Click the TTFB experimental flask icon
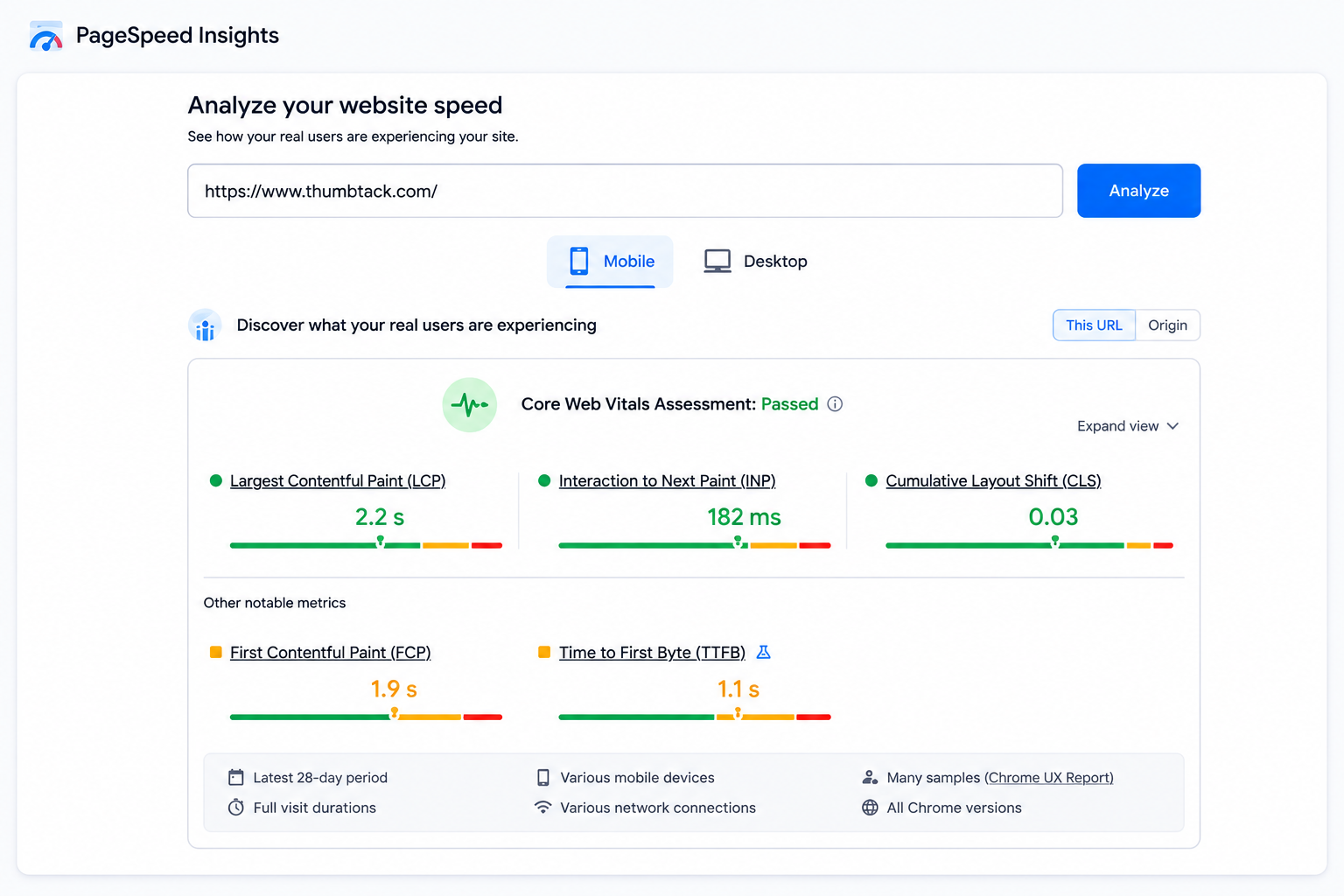 point(763,653)
